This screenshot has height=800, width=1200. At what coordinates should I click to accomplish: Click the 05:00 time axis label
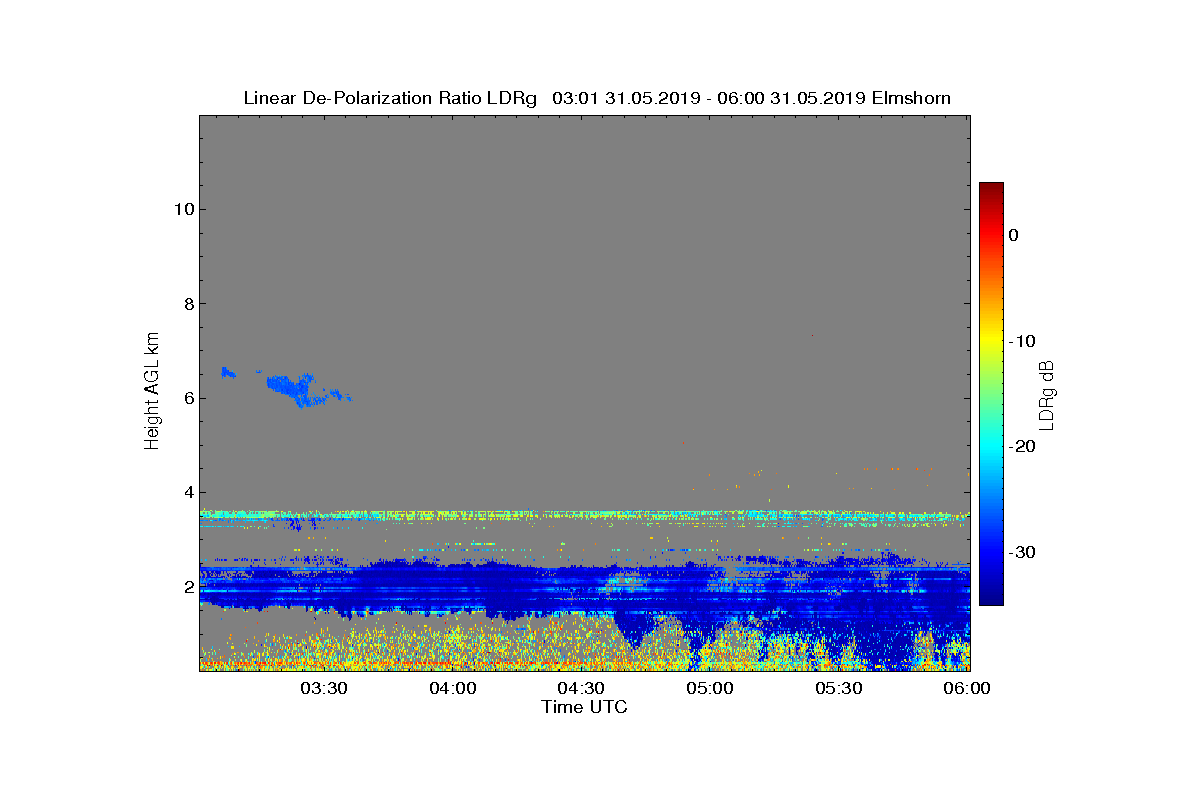[x=710, y=688]
